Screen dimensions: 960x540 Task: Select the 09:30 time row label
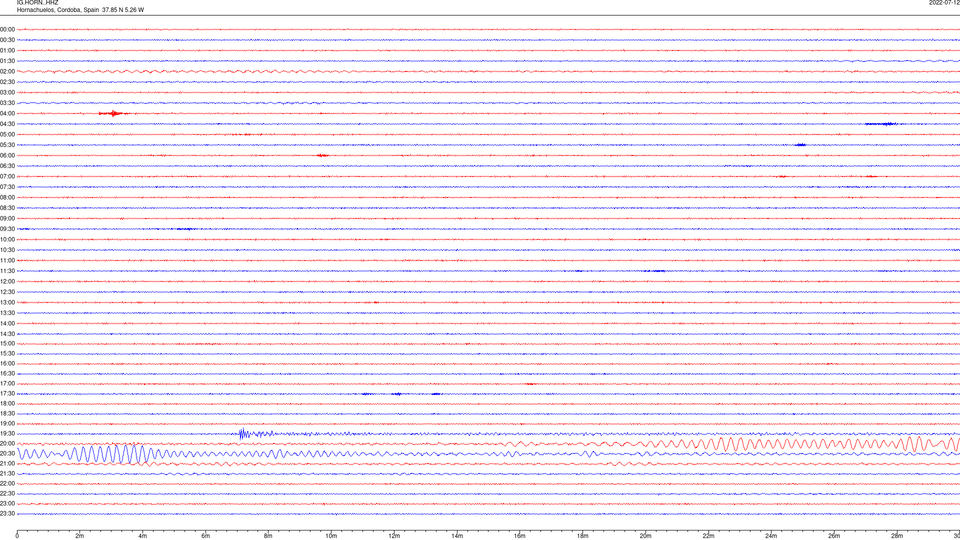(x=7, y=229)
